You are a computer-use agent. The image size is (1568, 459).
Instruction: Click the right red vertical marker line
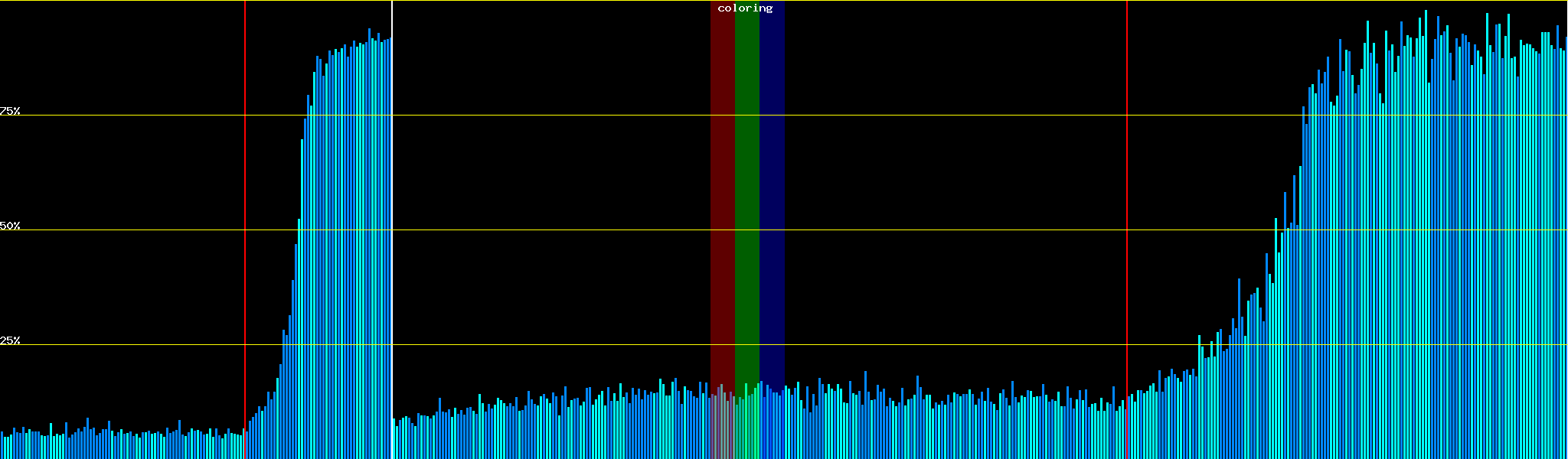pos(1127,191)
